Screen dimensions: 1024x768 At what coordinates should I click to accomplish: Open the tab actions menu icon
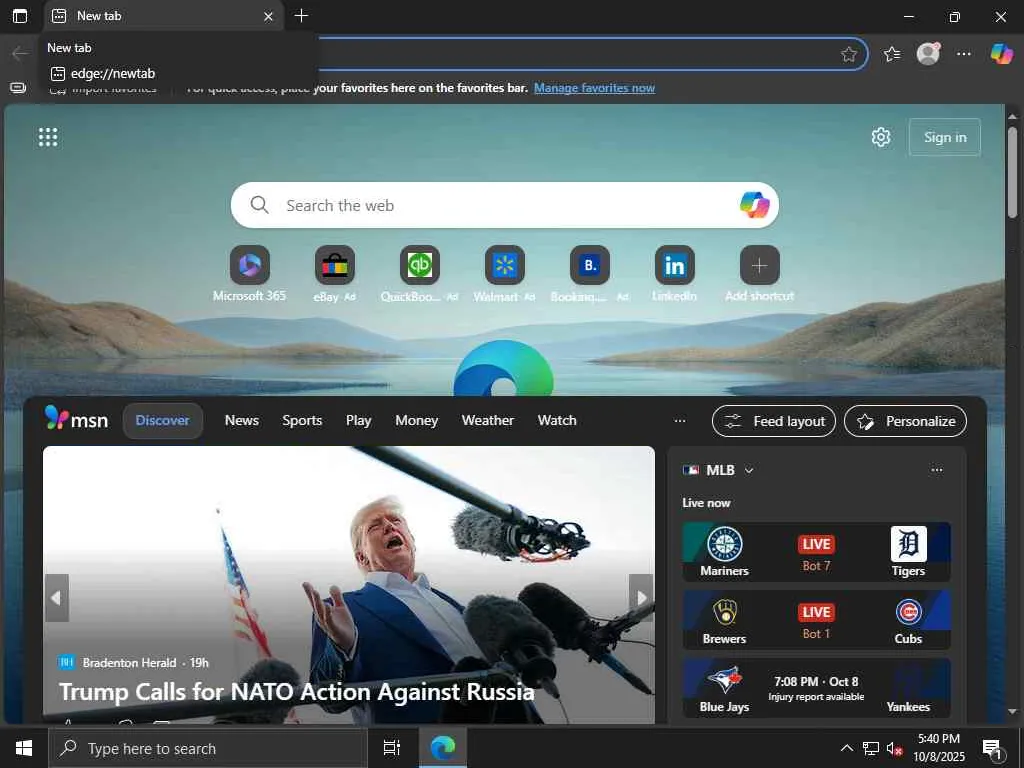(20, 16)
